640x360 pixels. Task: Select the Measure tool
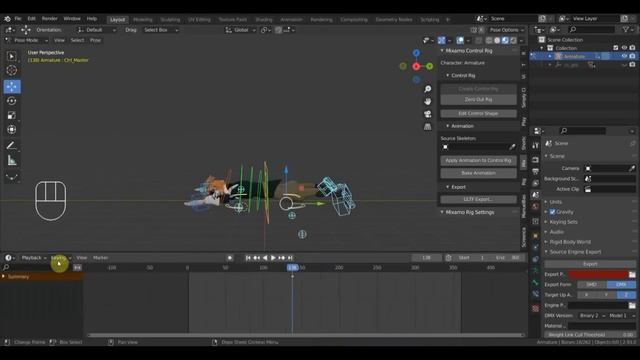(11, 160)
